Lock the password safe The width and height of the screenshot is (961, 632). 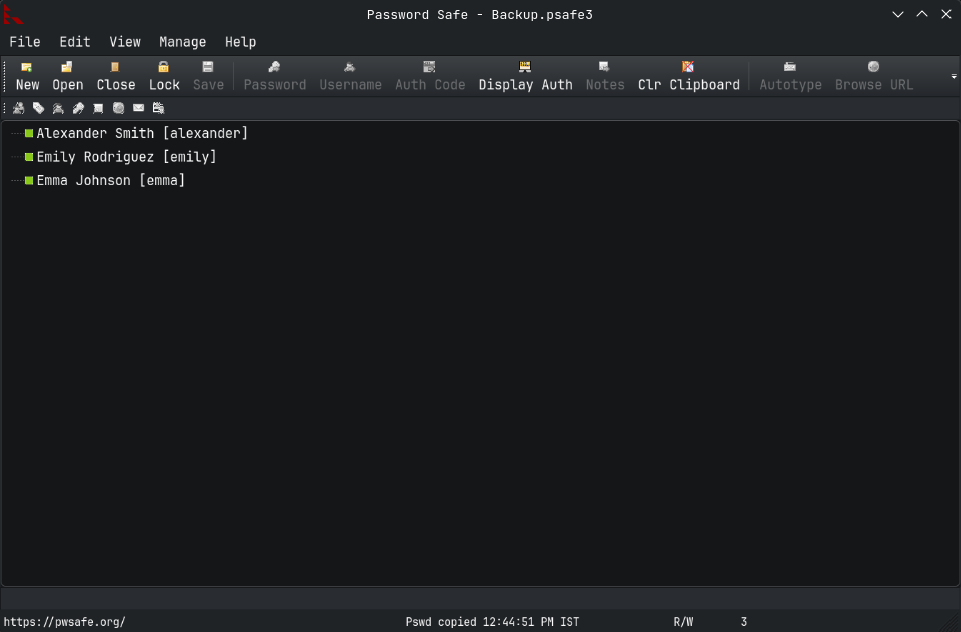(164, 76)
